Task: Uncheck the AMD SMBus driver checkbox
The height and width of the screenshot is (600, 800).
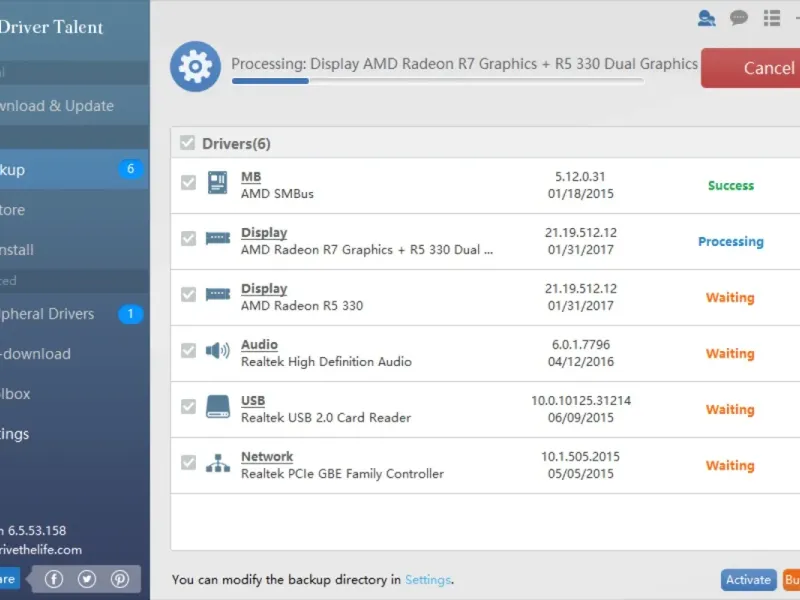Action: coord(188,183)
